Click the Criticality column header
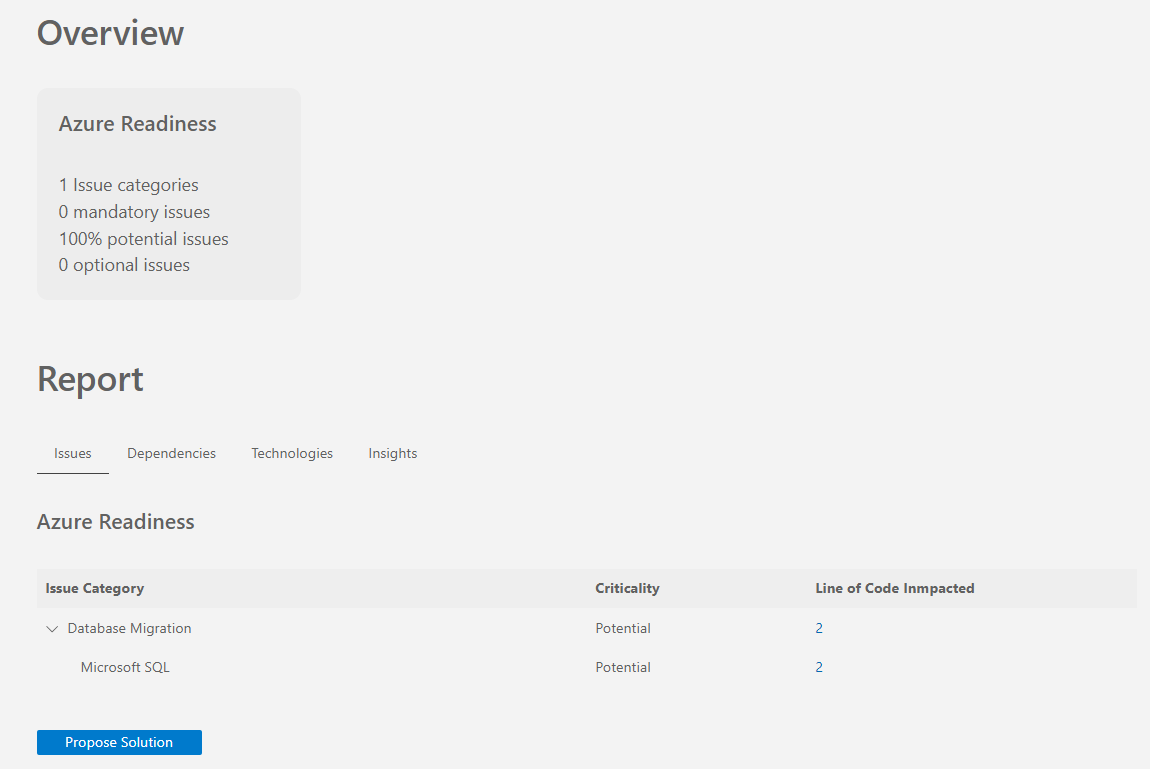1150x769 pixels. [x=627, y=588]
